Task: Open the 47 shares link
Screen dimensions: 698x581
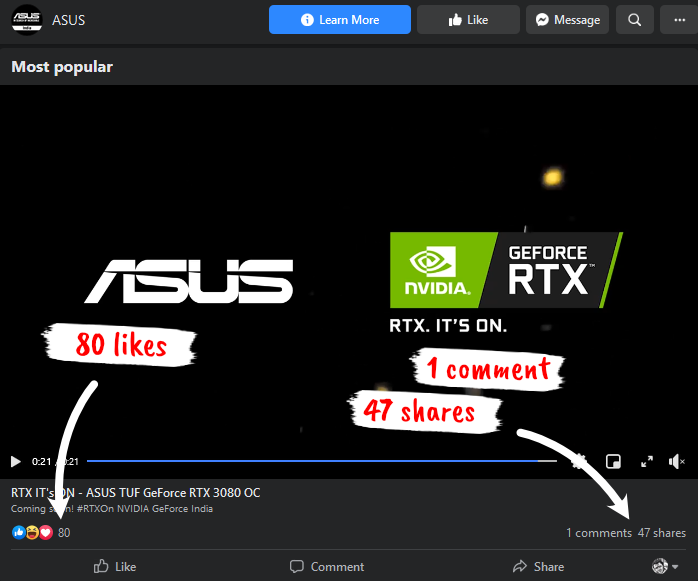Action: click(661, 533)
